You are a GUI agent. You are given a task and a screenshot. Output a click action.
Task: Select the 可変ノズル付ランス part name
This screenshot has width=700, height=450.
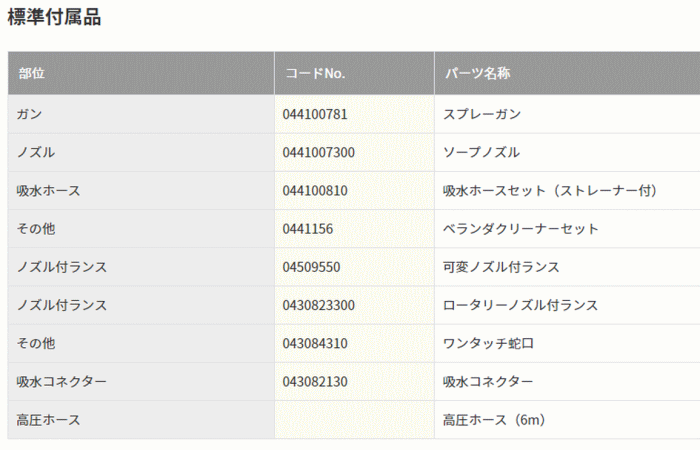pos(501,267)
